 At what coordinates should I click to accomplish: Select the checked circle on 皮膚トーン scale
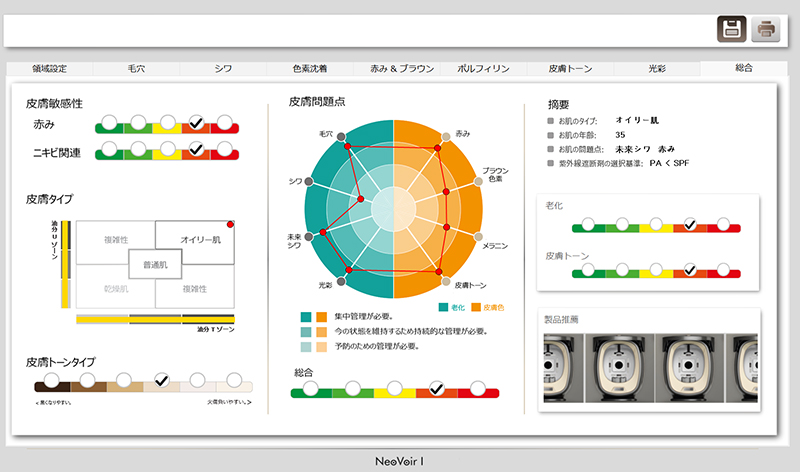coord(690,269)
